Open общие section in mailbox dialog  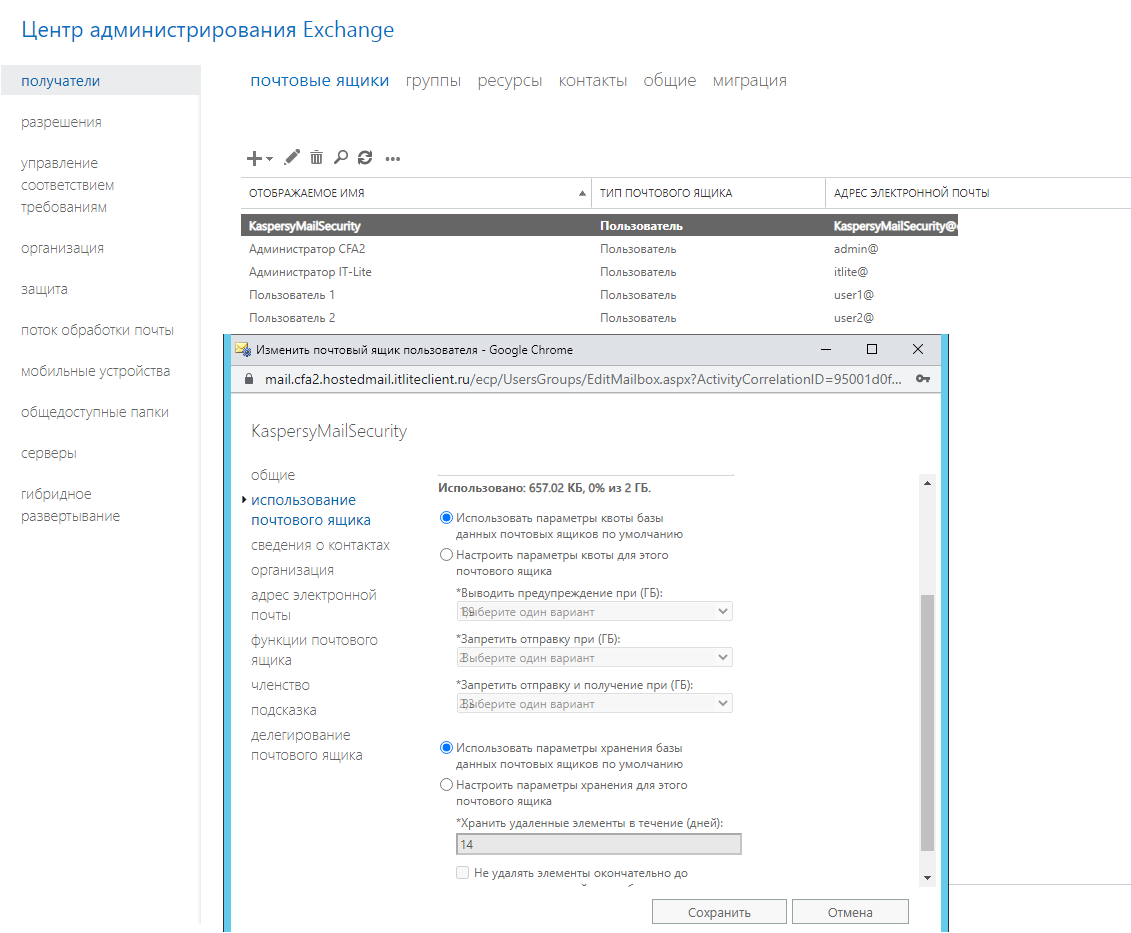273,475
